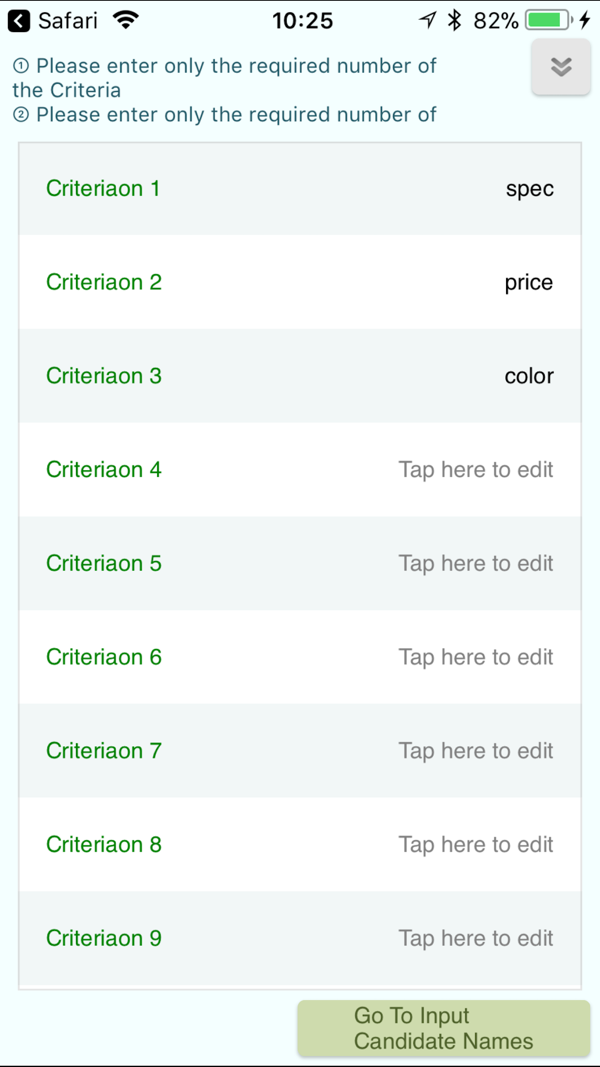Screen dimensions: 600x1067
Task: Edit the Criteriaon 2 value 'price'
Action: click(529, 282)
